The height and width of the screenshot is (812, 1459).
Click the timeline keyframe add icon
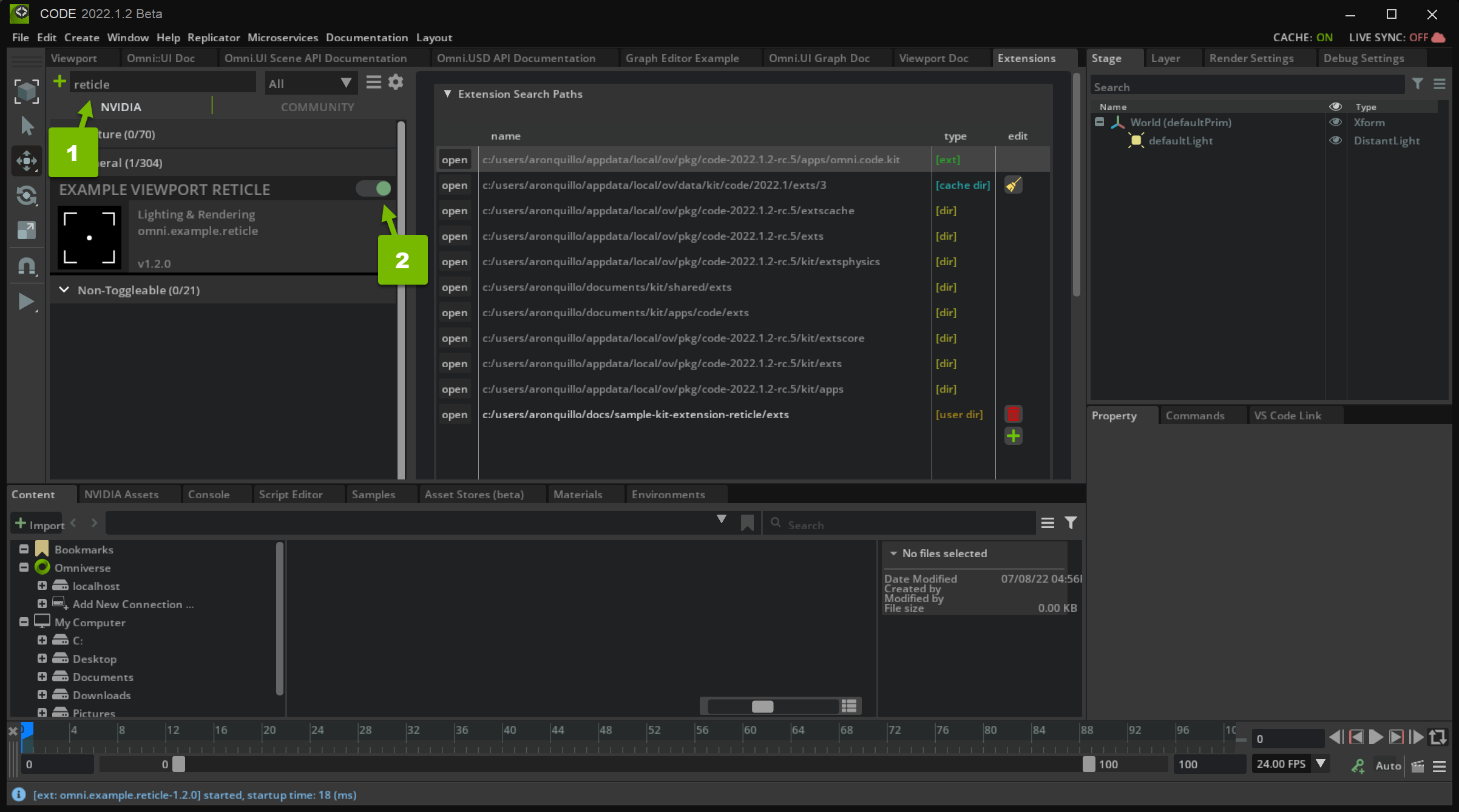pyautogui.click(x=1358, y=766)
